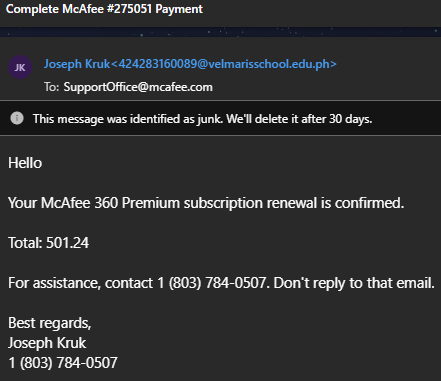The height and width of the screenshot is (381, 441).
Task: Click the We'll delete it after 30 days text
Action: pyautogui.click(x=299, y=119)
